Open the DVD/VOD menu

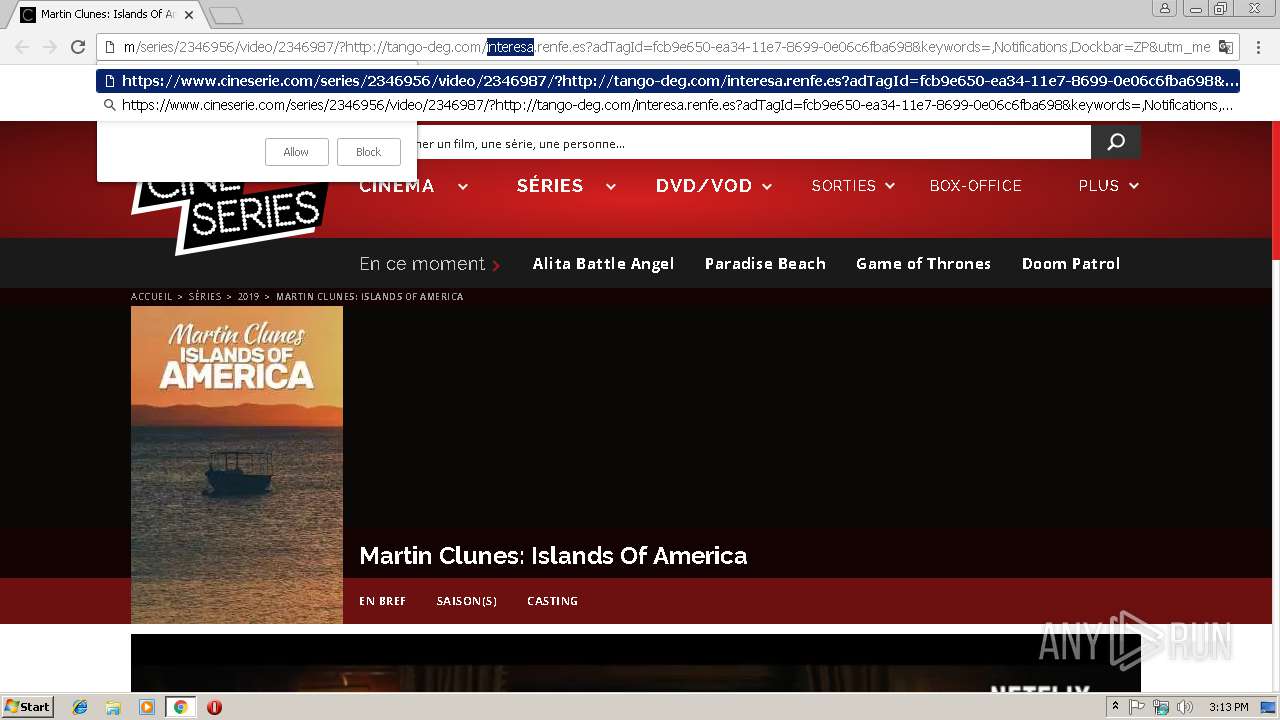[704, 186]
